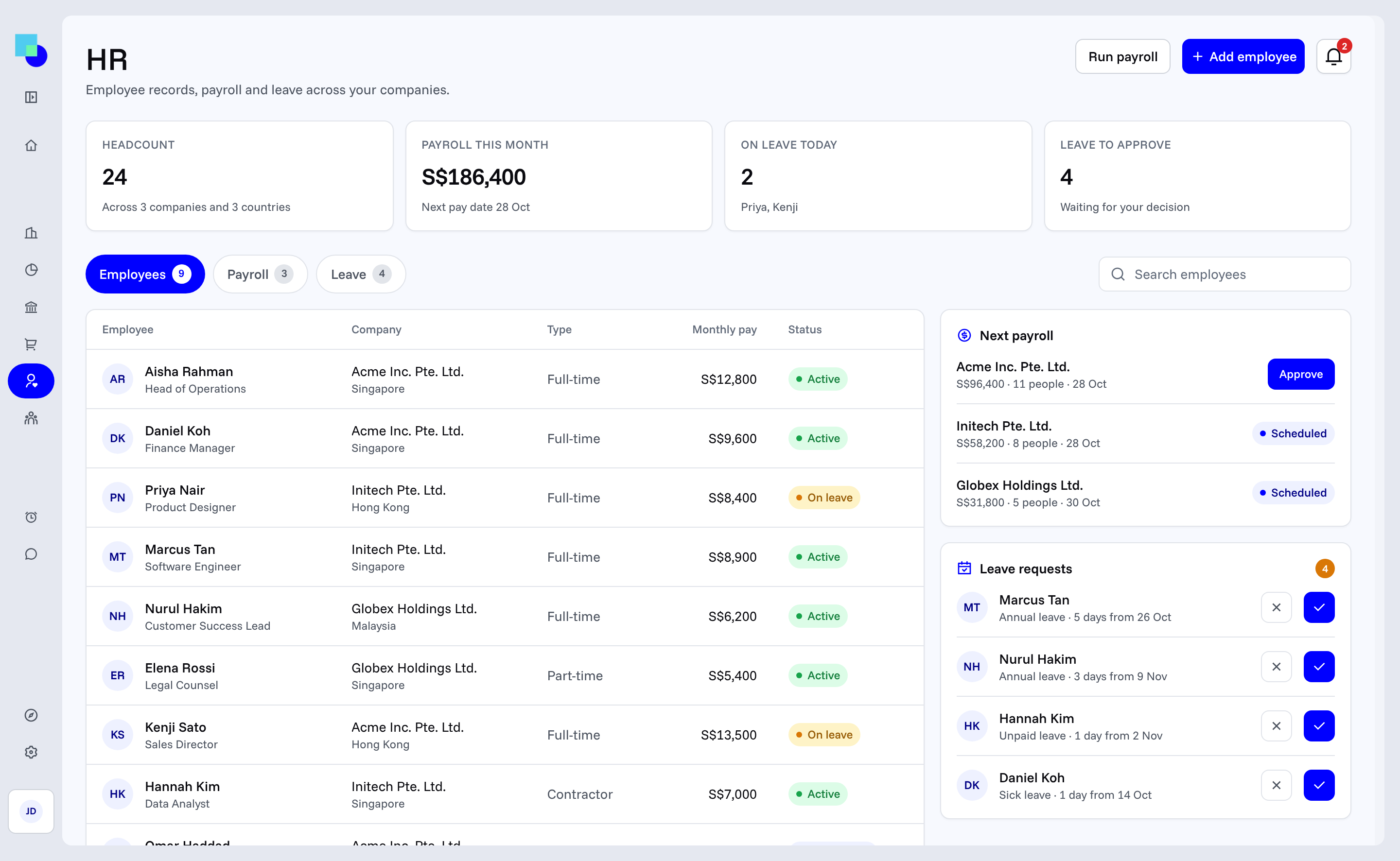
Task: Open the settings gear icon
Action: 31,752
